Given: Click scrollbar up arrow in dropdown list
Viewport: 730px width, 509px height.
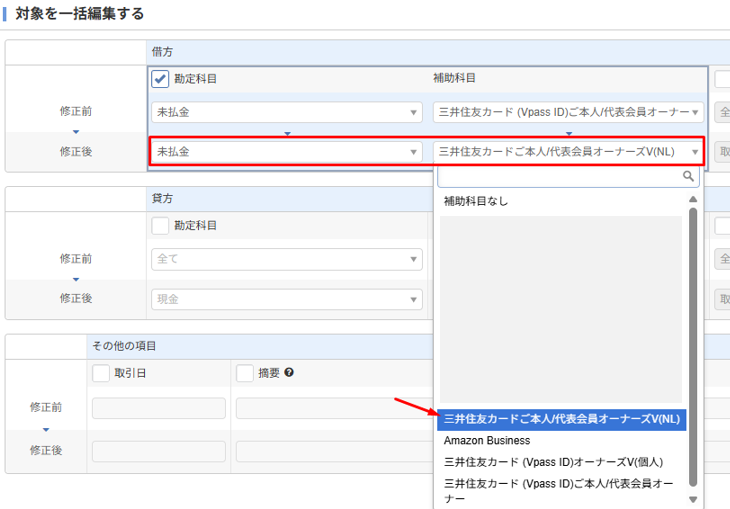Looking at the screenshot, I should pyautogui.click(x=692, y=200).
